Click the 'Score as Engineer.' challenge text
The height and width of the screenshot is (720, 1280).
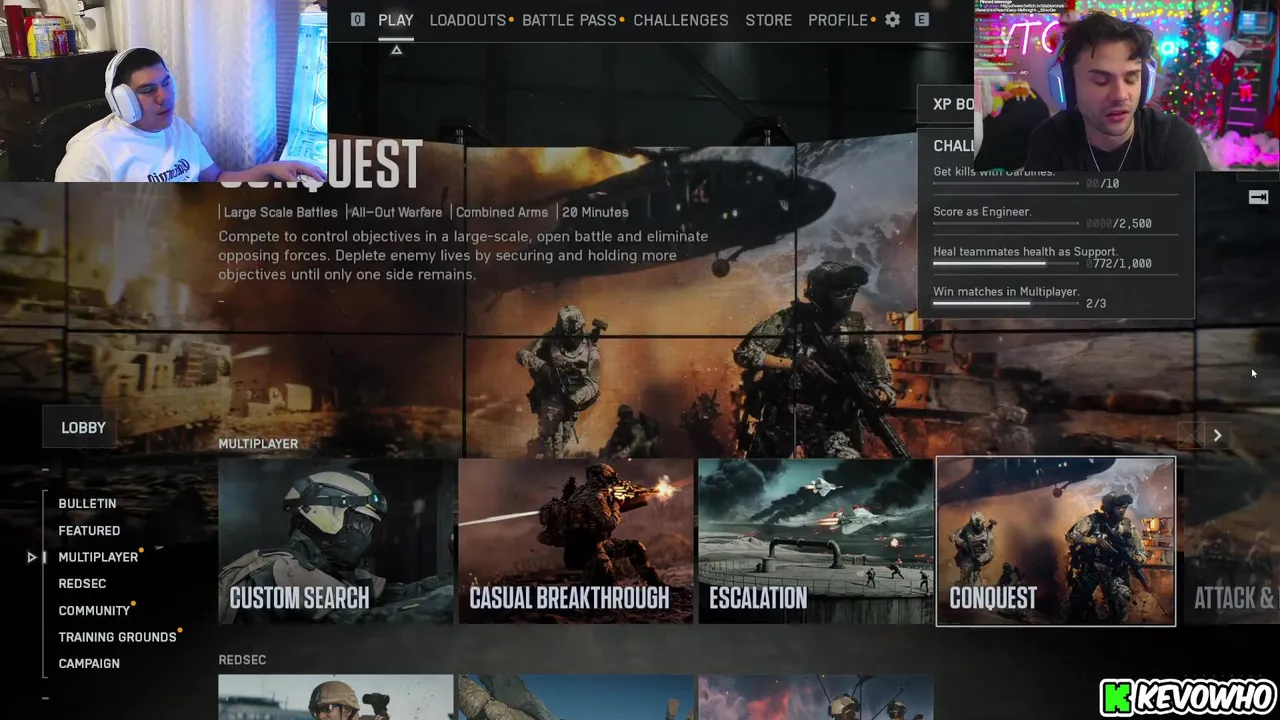[x=982, y=212]
